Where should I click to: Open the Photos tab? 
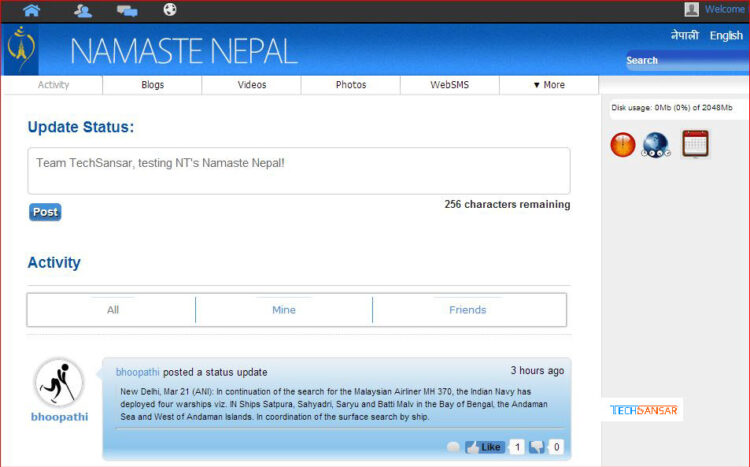point(351,85)
